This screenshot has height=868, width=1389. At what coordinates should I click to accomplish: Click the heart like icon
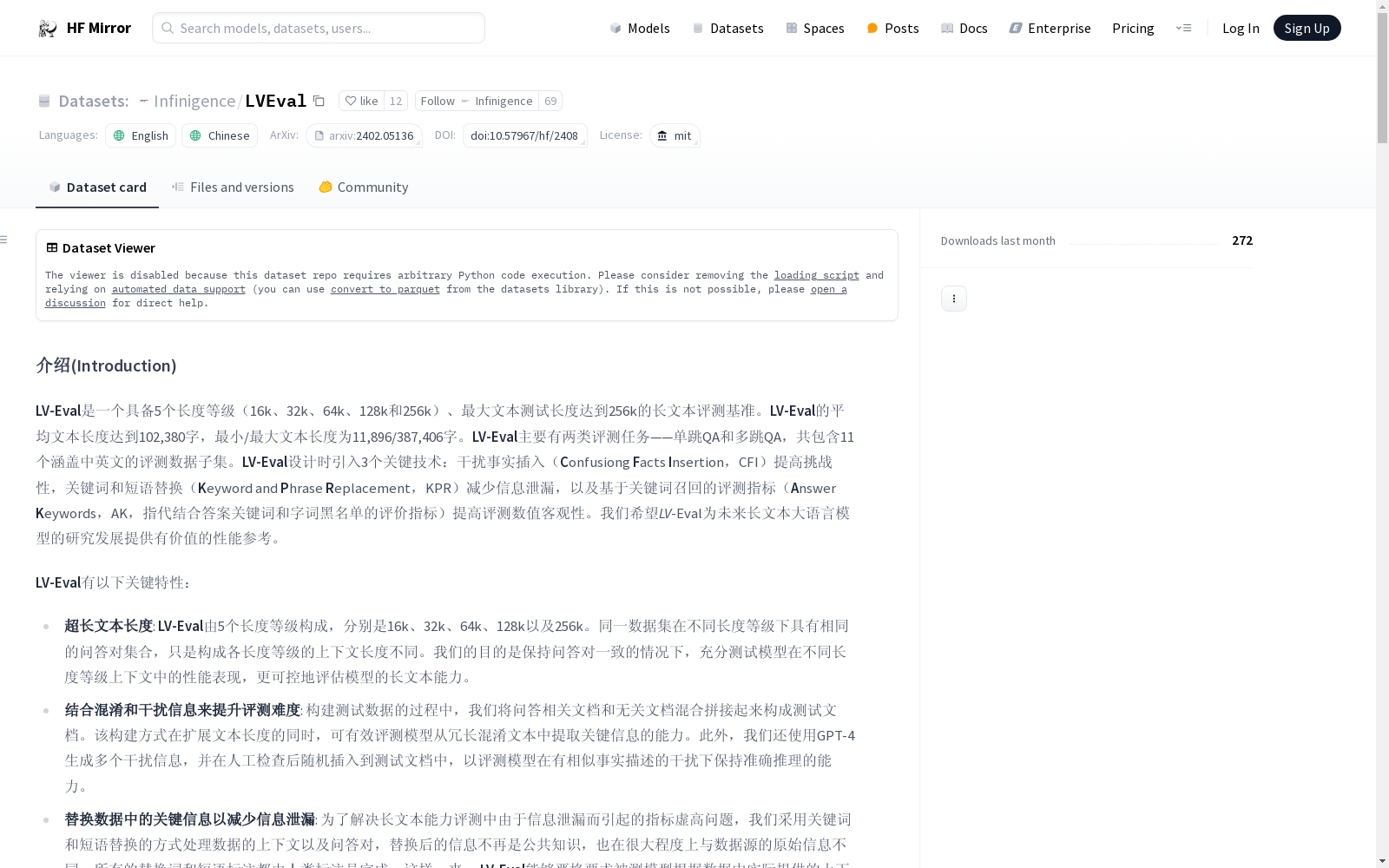(x=351, y=101)
